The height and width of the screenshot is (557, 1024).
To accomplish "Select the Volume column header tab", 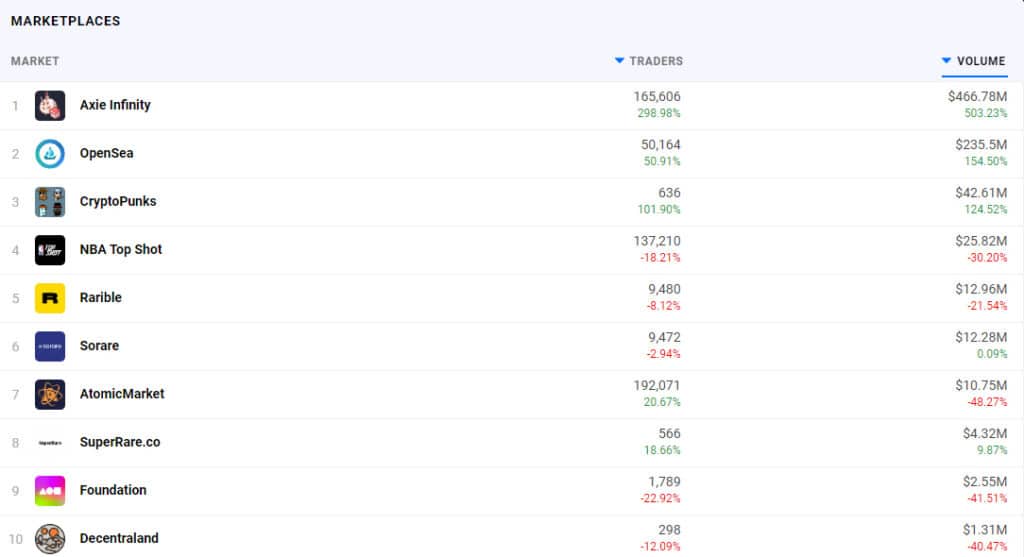I will 981,61.
